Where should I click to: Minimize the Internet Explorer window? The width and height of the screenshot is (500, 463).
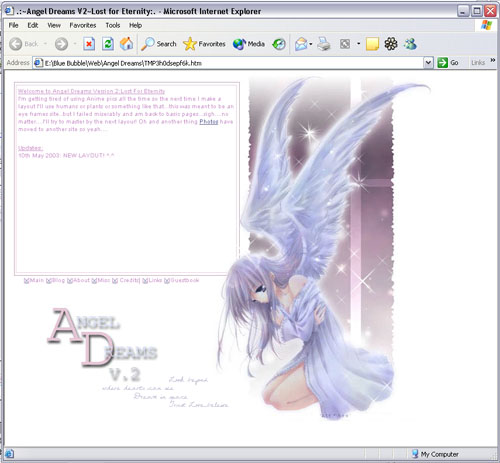click(463, 11)
